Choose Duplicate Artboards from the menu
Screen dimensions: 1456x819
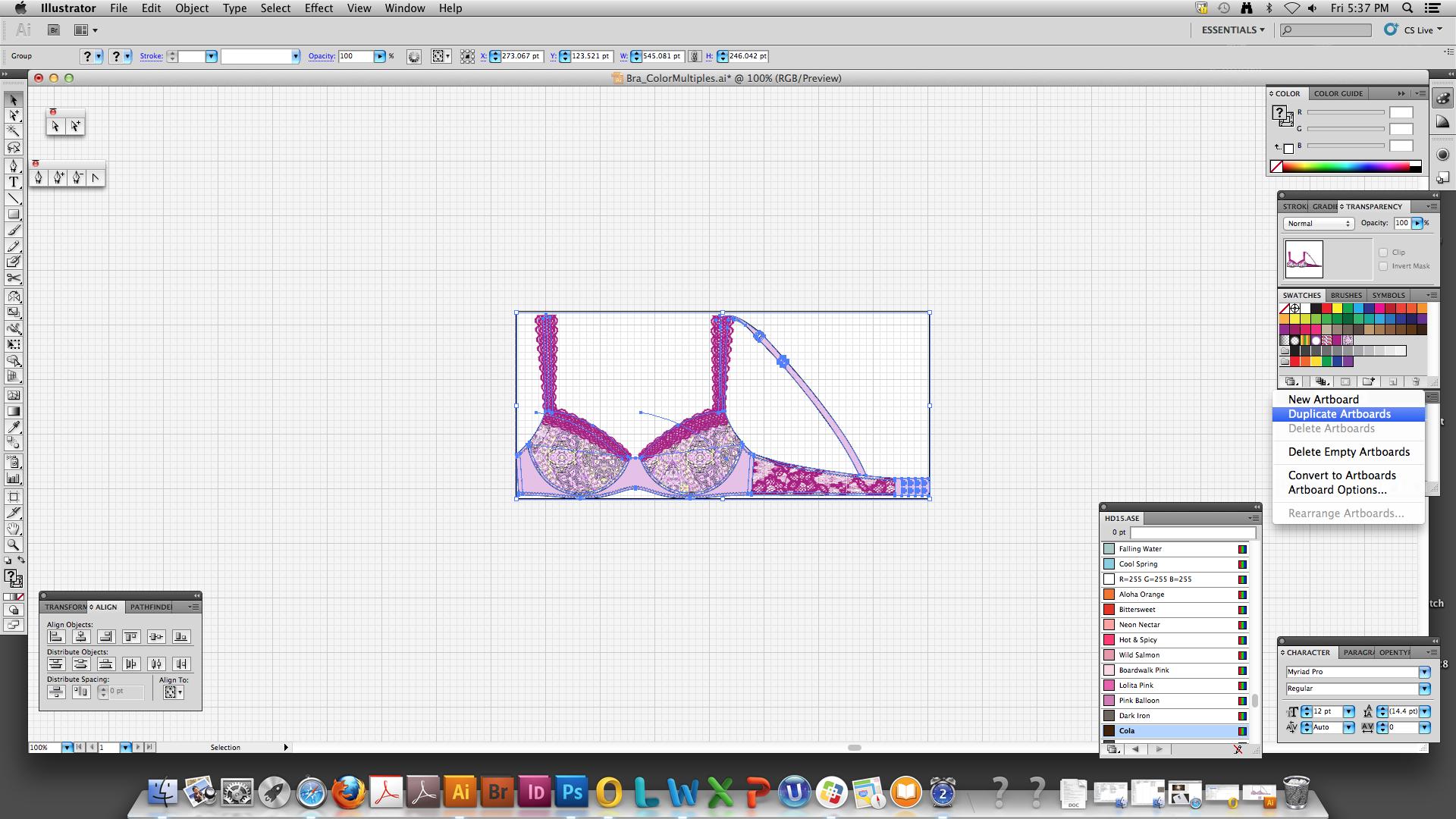tap(1339, 414)
